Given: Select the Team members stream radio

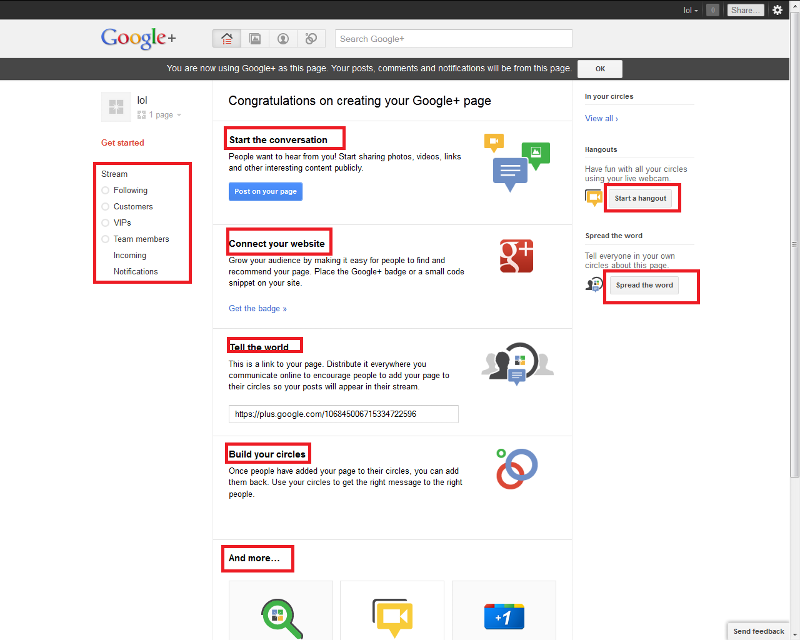Looking at the screenshot, I should tap(105, 239).
